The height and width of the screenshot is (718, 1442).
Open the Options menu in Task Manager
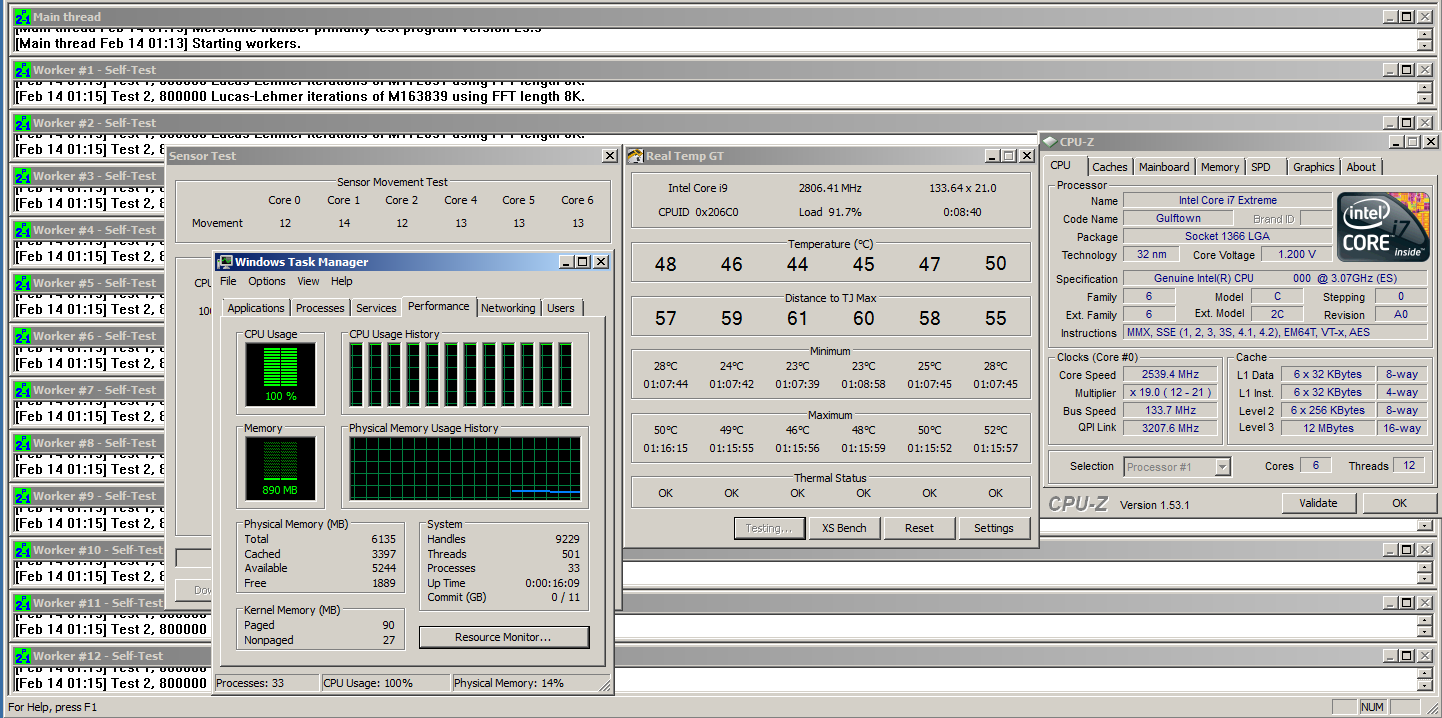point(267,282)
